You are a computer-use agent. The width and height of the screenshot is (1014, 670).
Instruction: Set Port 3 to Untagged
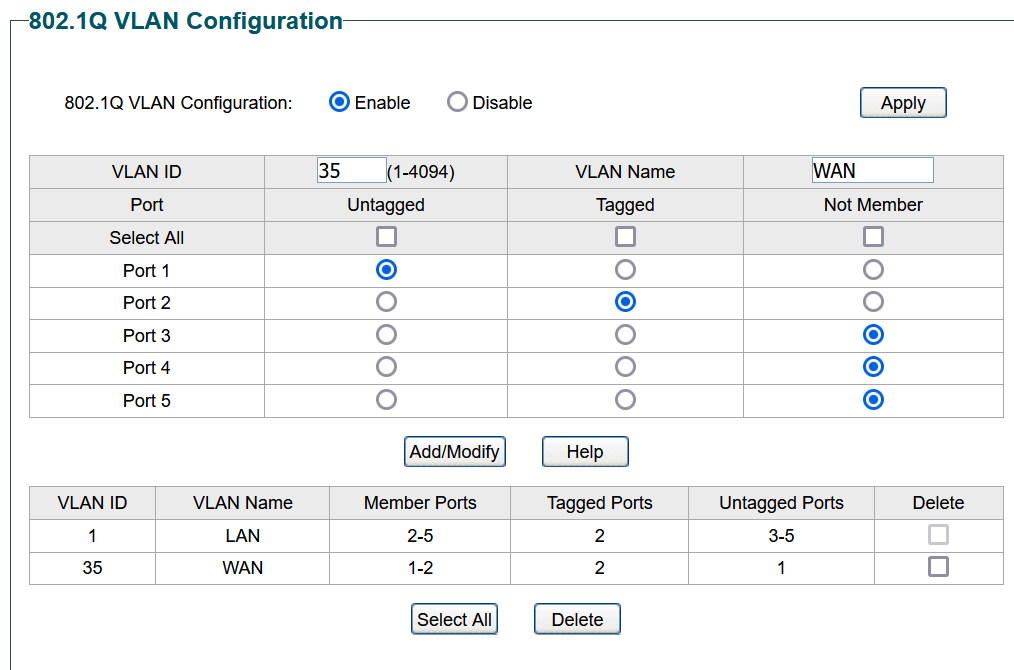click(x=386, y=335)
